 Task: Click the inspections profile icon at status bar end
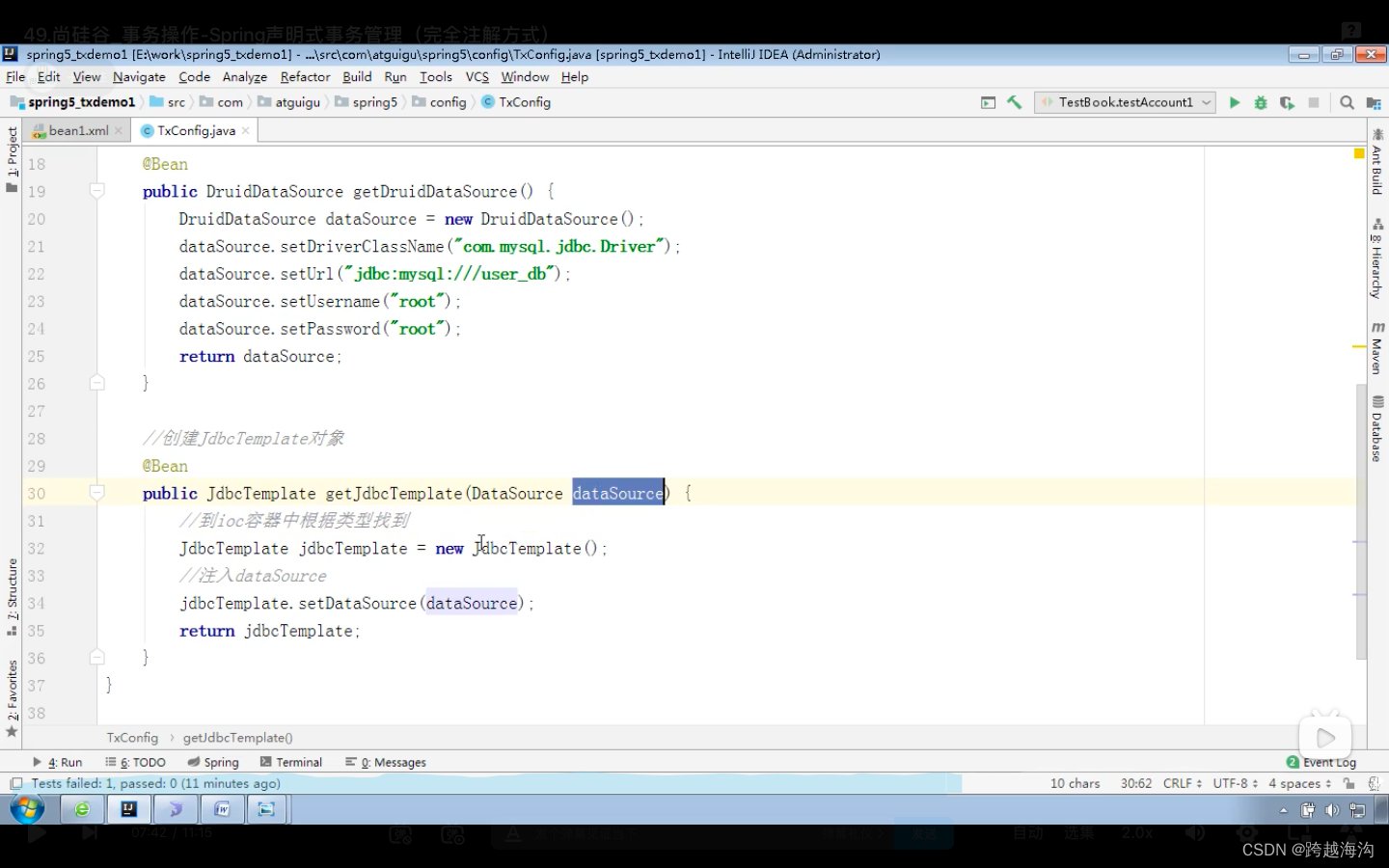[x=1374, y=783]
